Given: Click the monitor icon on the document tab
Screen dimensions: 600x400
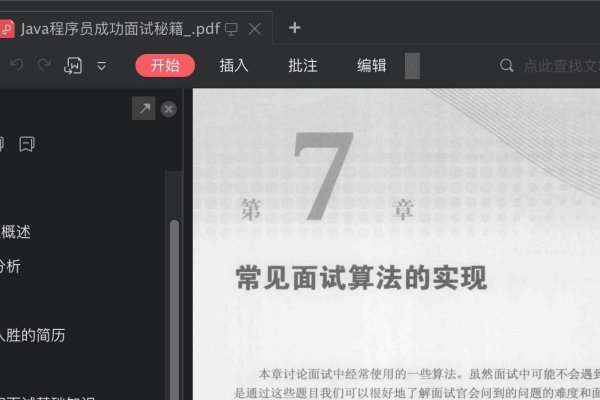Looking at the screenshot, I should tap(232, 29).
